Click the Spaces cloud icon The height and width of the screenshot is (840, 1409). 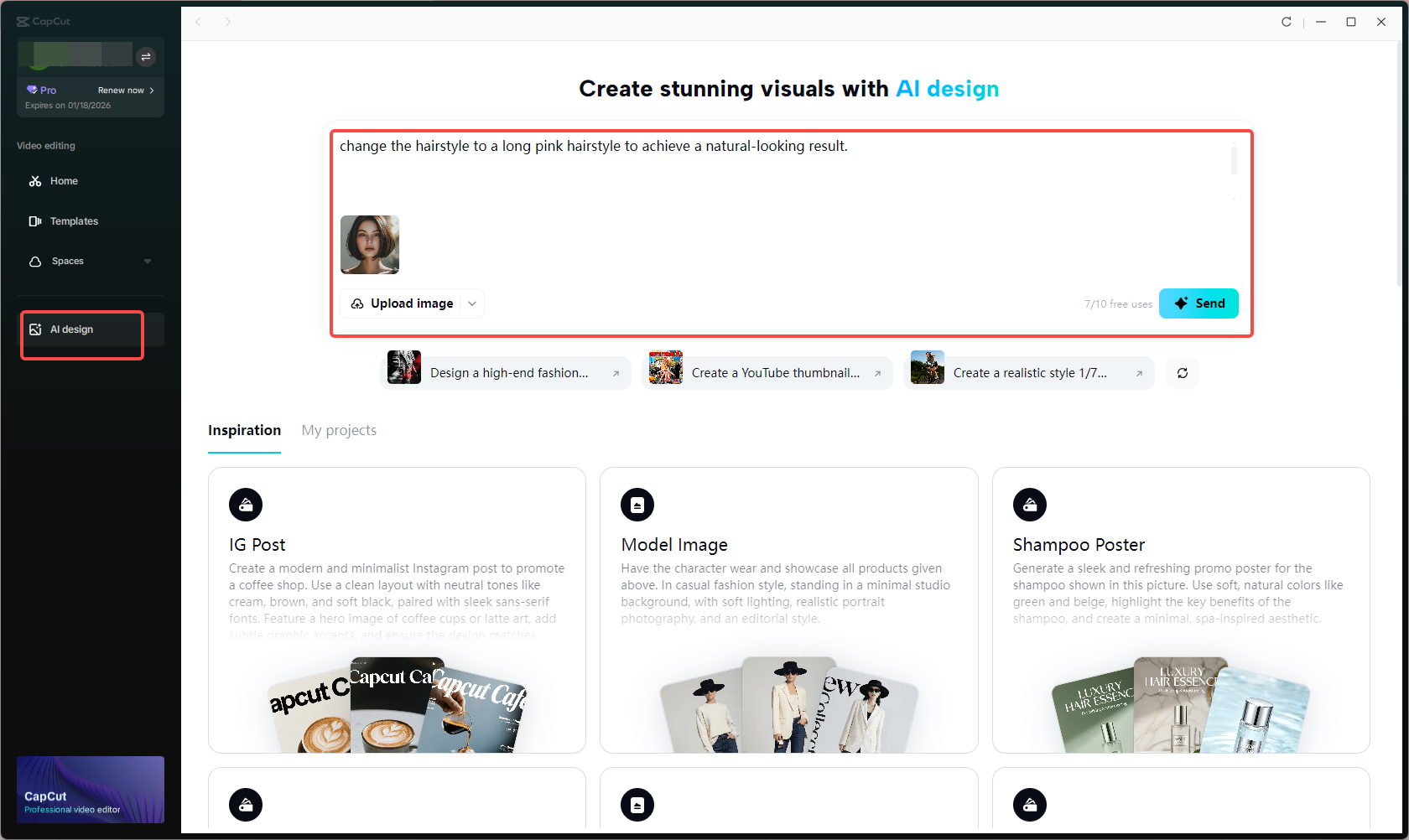(35, 261)
